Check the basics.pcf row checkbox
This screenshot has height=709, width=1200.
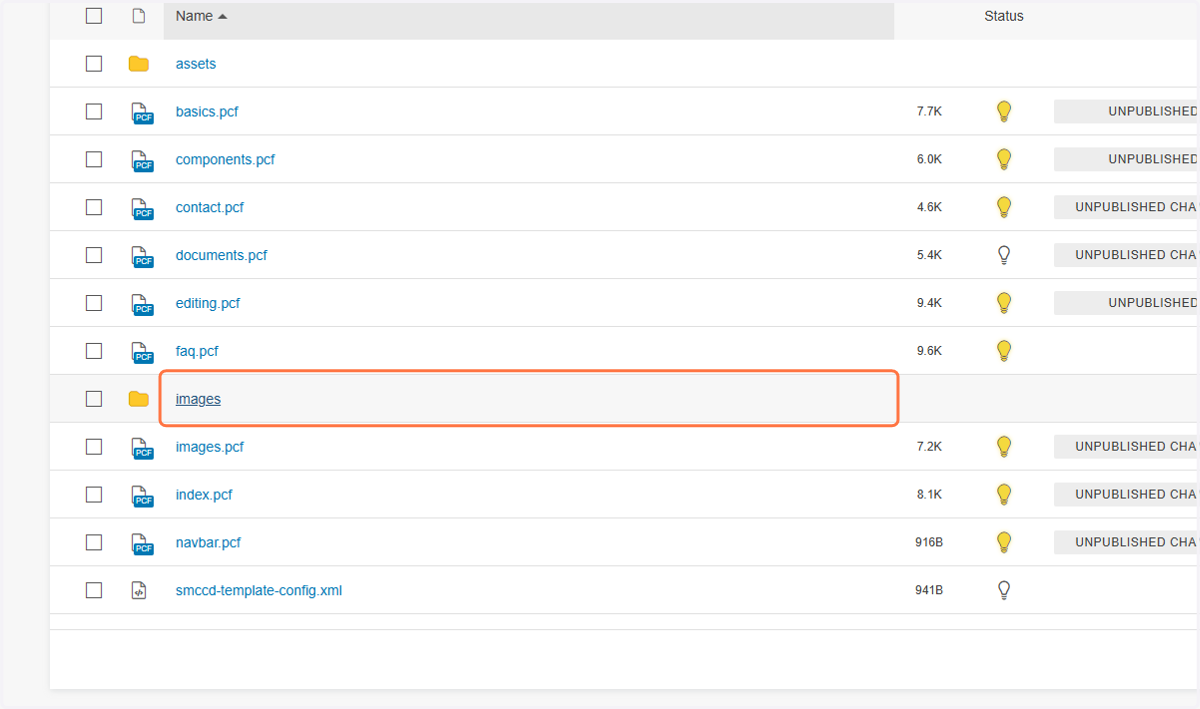point(94,112)
